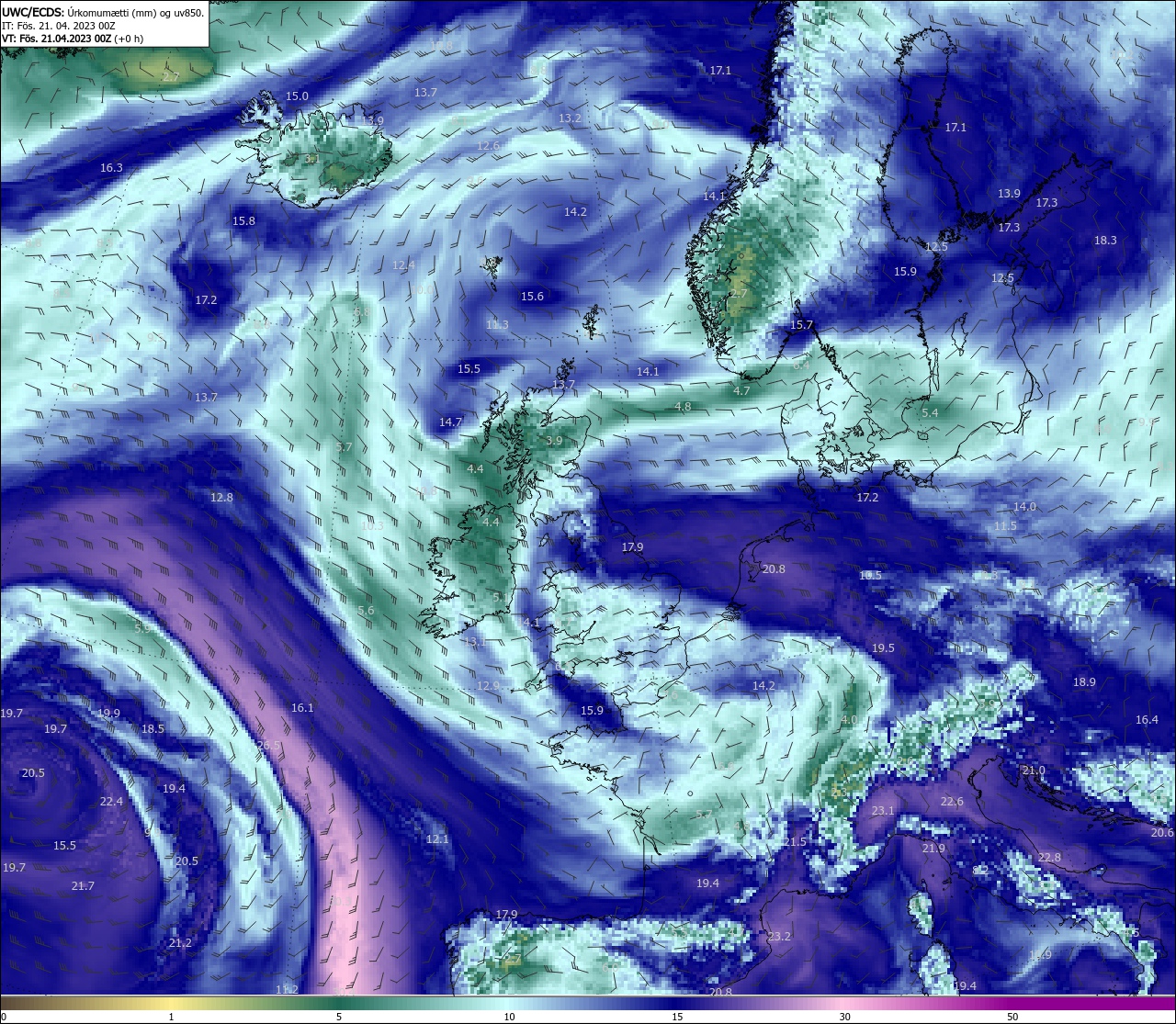Click the 21.7 map value

tap(83, 886)
